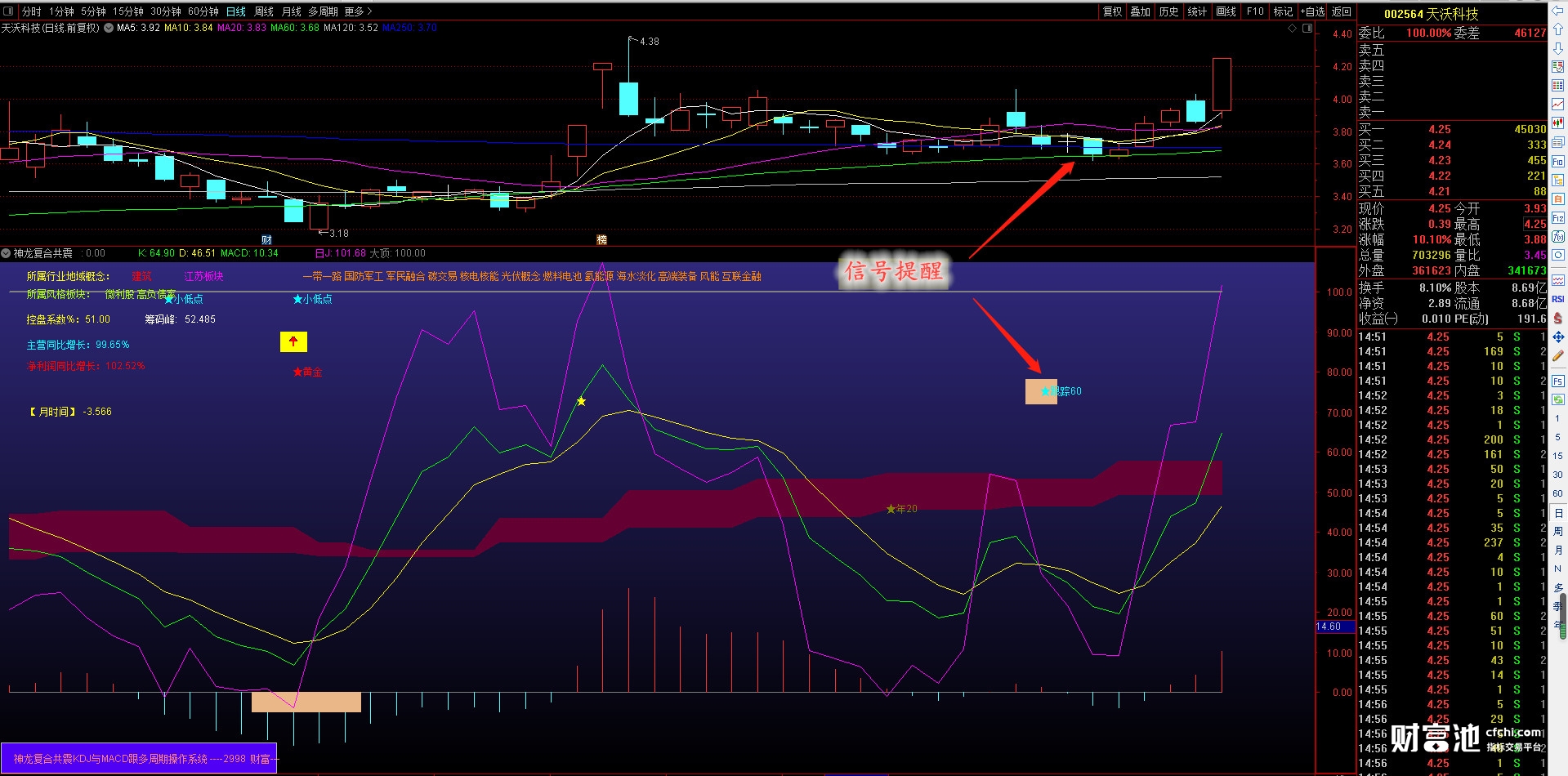Click the 返回 return button
This screenshot has height=776, width=1568.
point(1342,11)
